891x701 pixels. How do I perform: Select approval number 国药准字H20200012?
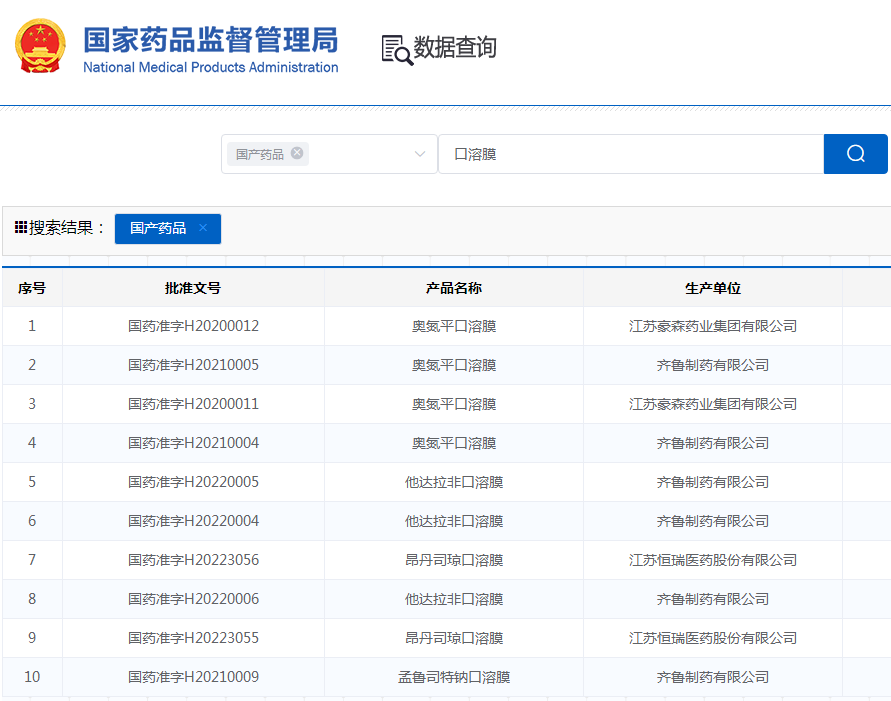tap(193, 326)
